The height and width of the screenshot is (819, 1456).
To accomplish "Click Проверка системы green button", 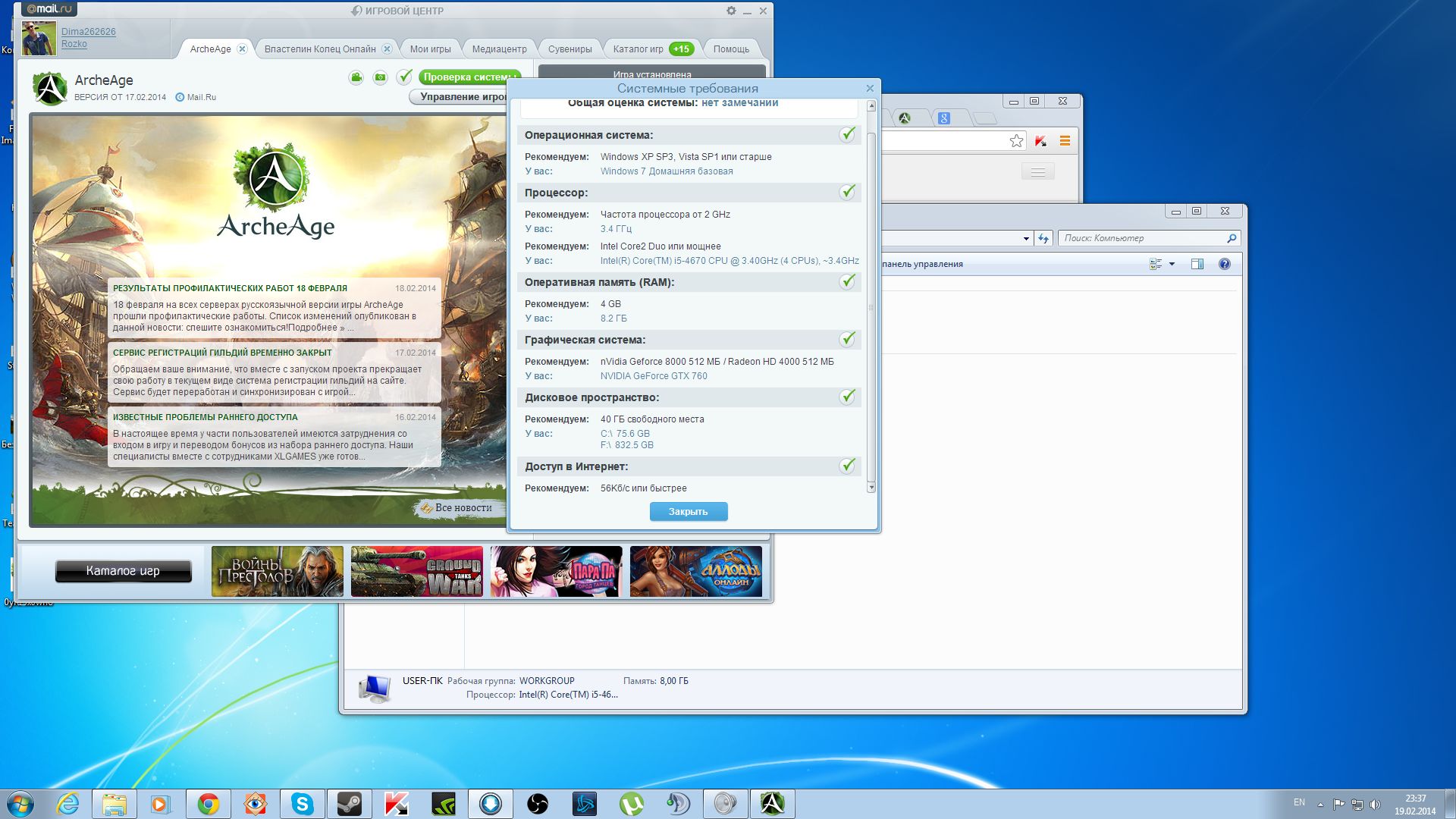I will tap(469, 77).
